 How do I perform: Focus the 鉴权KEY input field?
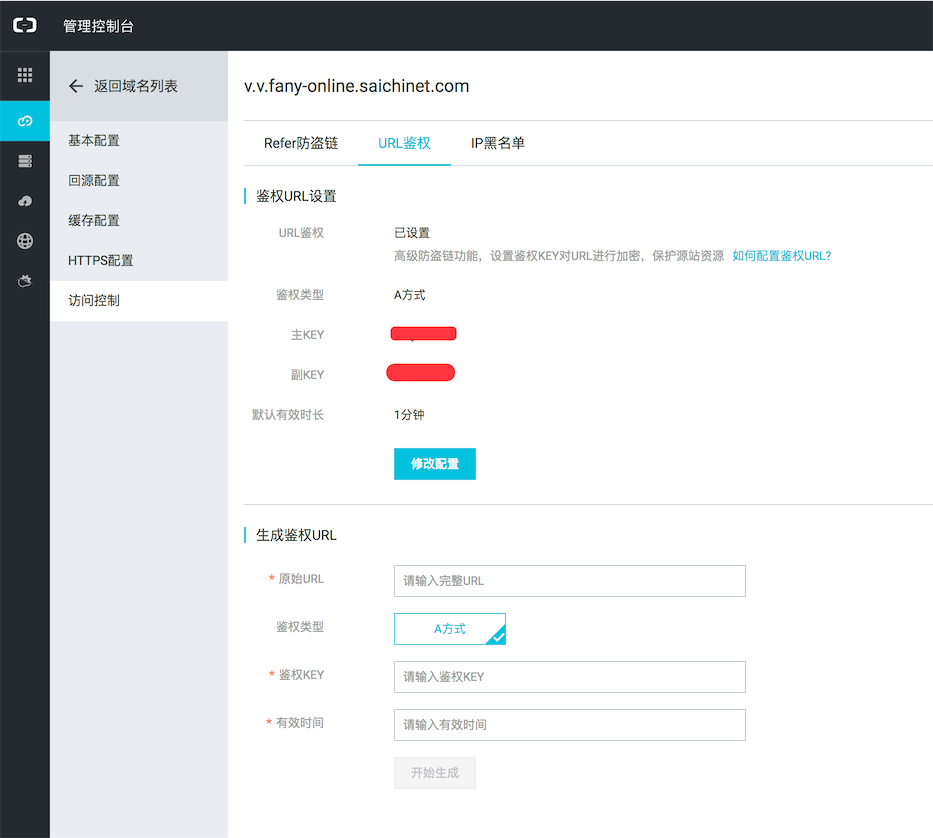pos(569,677)
